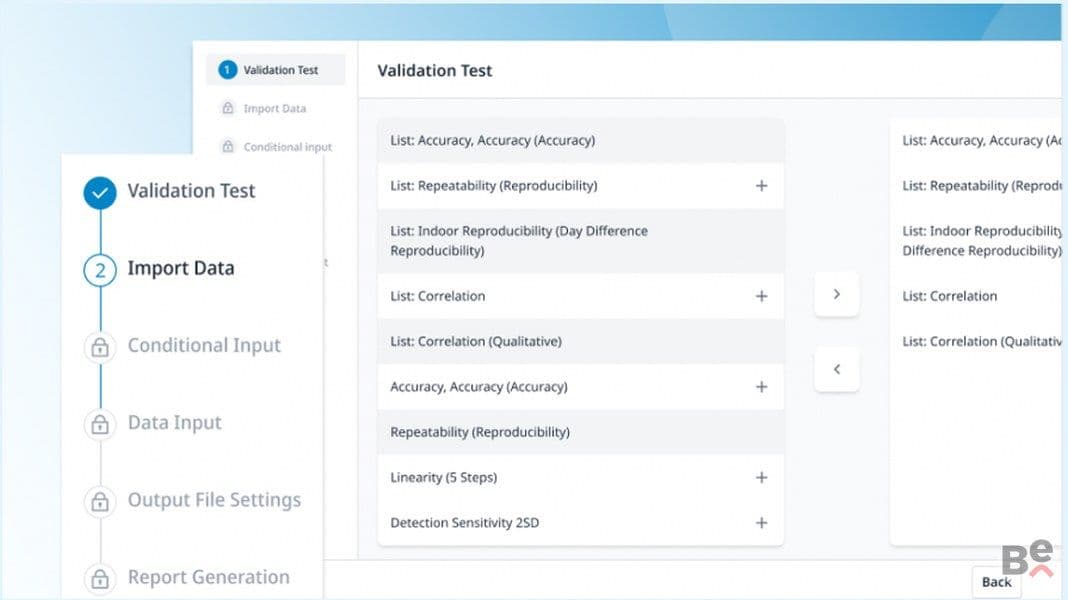Select List: Correlation in the right selected list

pos(949,296)
